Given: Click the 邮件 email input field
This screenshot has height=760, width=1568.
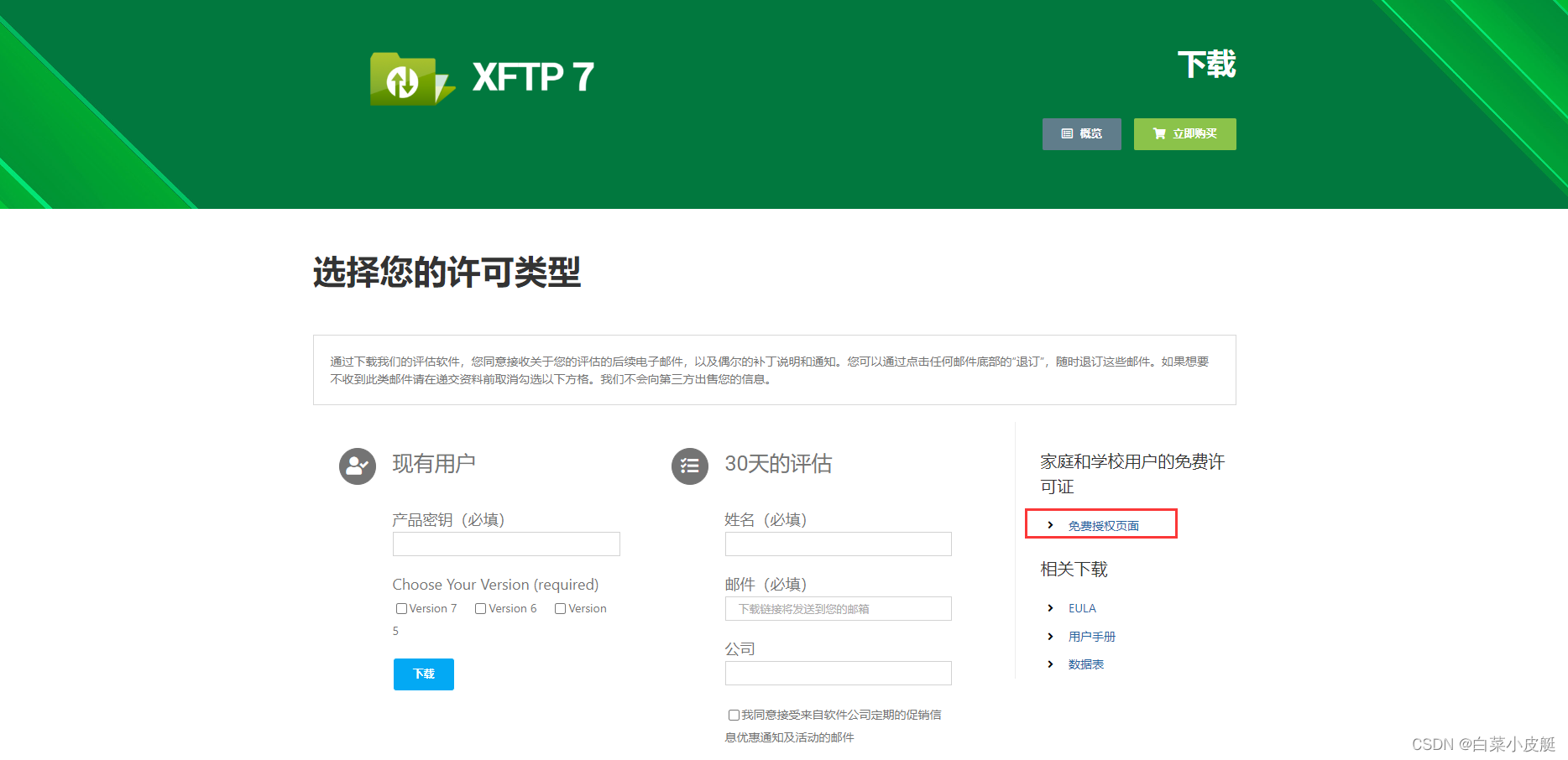Looking at the screenshot, I should tap(837, 608).
